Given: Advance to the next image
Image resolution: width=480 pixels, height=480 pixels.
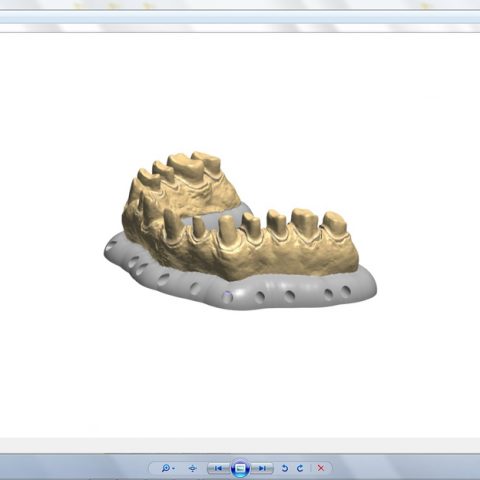Looking at the screenshot, I should point(262,468).
